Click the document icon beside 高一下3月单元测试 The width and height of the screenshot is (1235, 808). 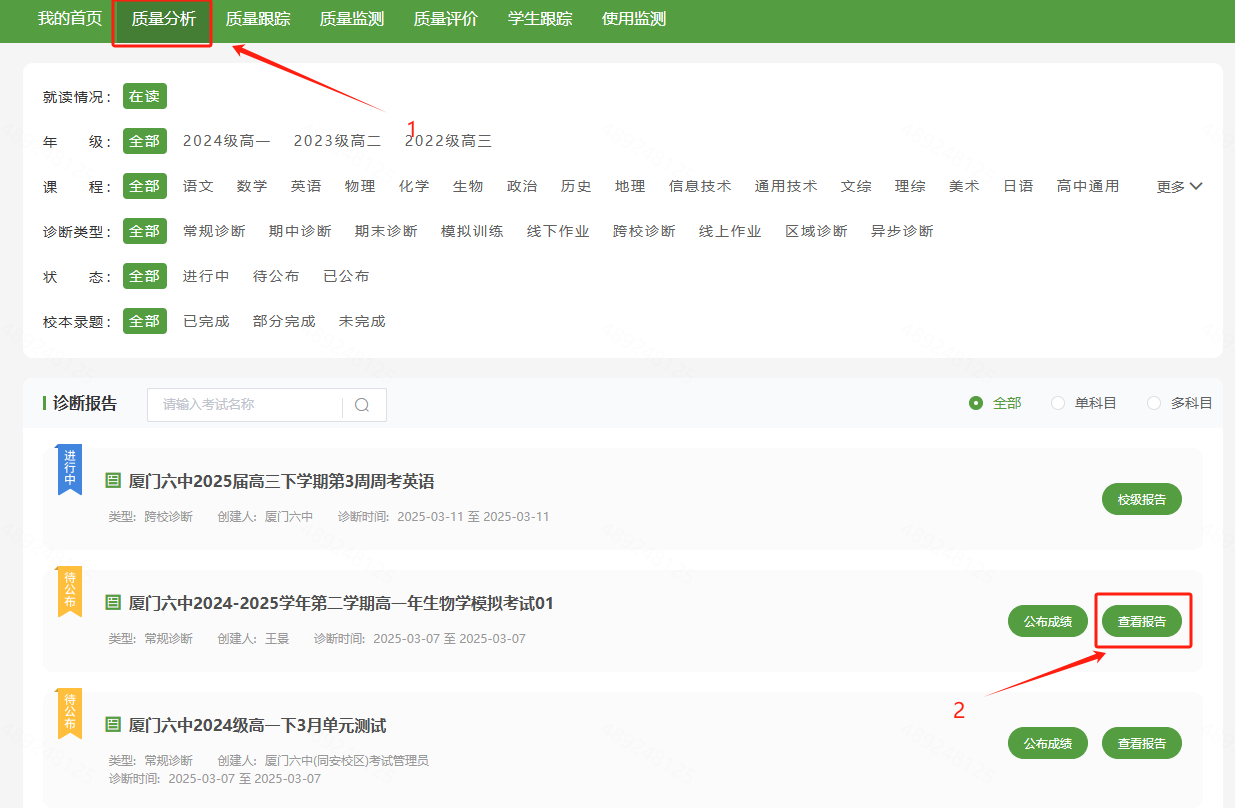[113, 725]
